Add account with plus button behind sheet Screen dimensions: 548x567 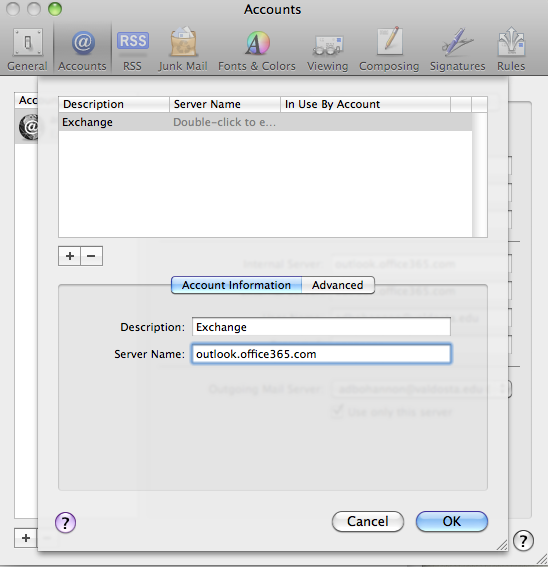(x=26, y=538)
